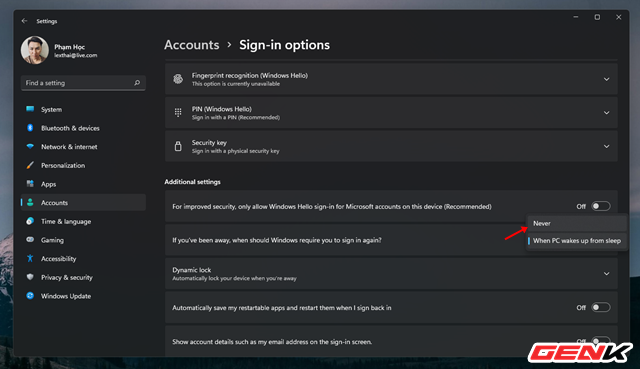Click the System monitor icon
640x369 pixels.
coord(30,109)
